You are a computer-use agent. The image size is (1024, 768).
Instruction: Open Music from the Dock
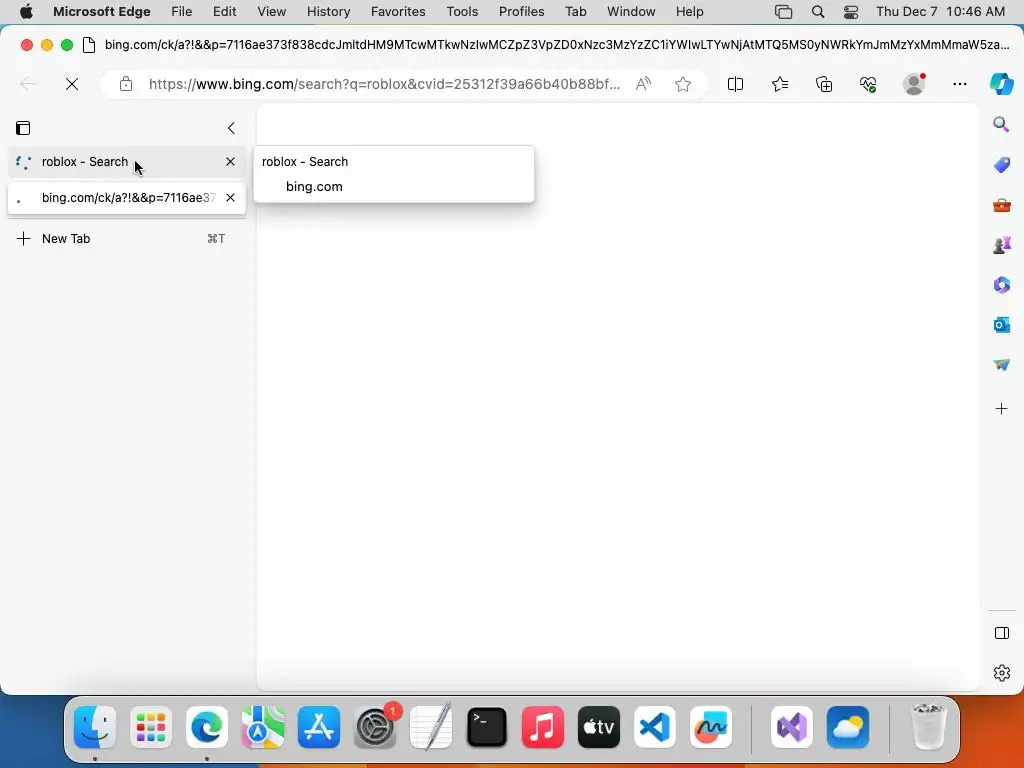click(543, 727)
